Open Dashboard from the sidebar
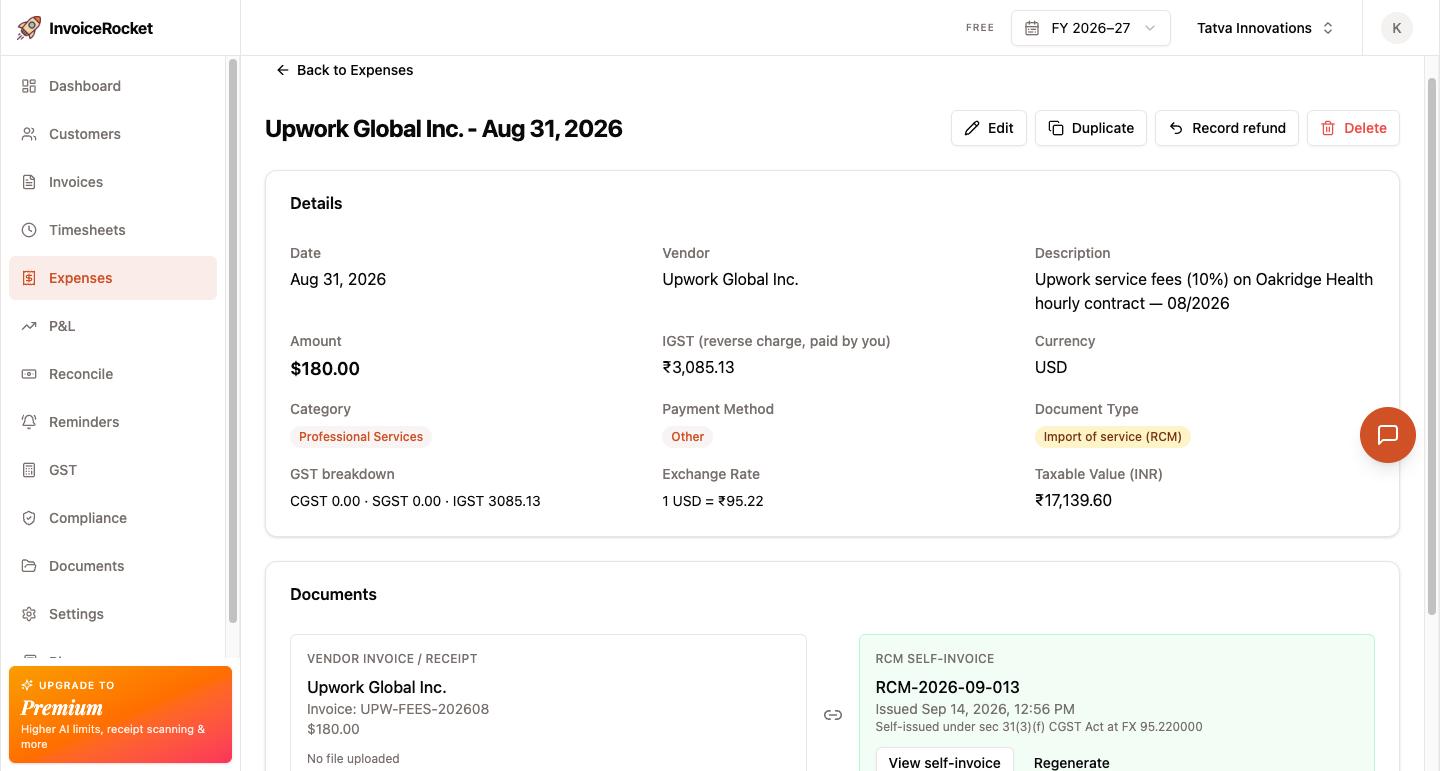 click(113, 86)
